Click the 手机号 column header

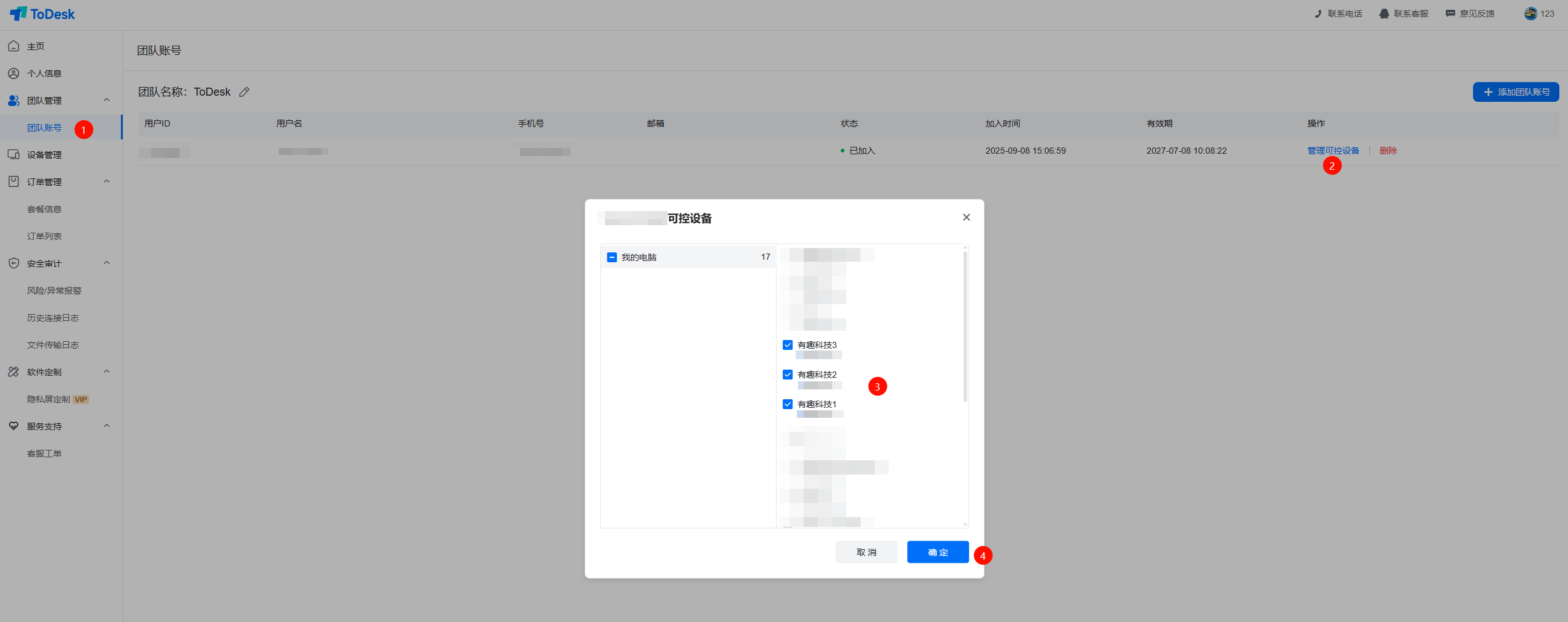pyautogui.click(x=531, y=123)
